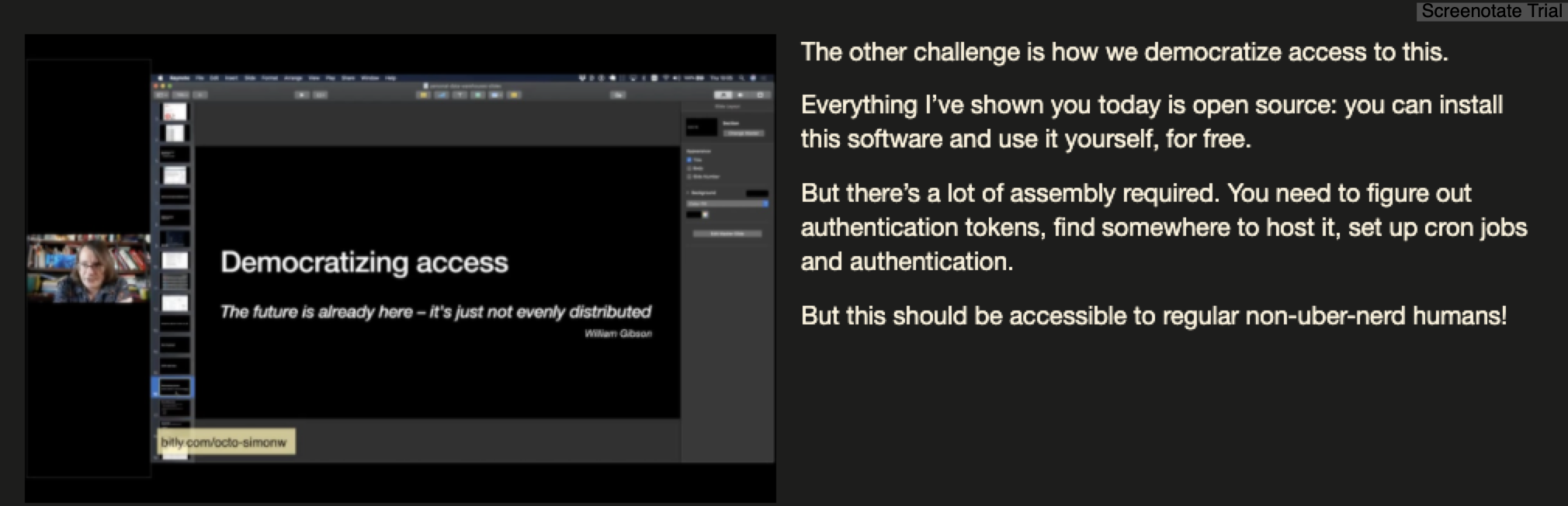Enable the Slide Number checkbox

689,177
